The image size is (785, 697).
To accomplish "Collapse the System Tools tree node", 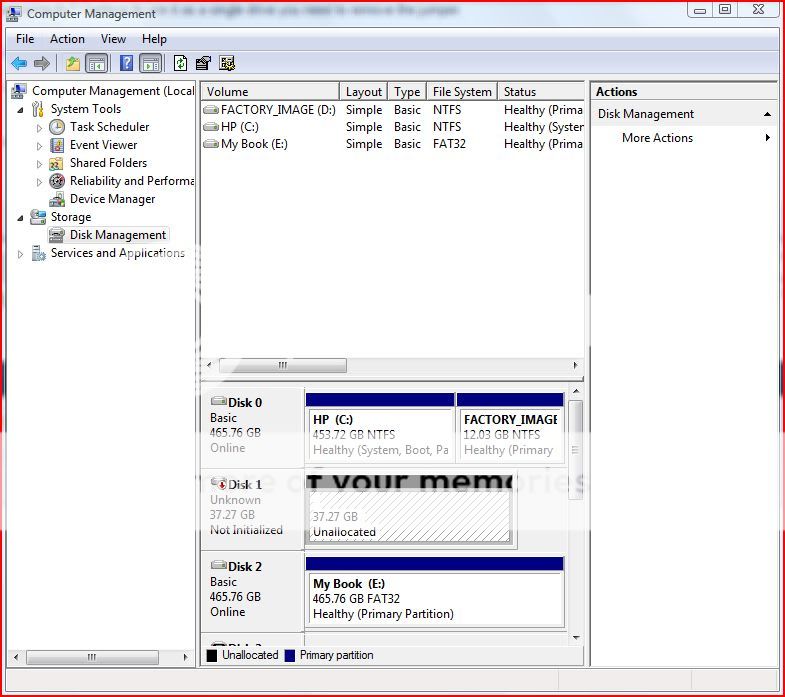I will 21,110.
